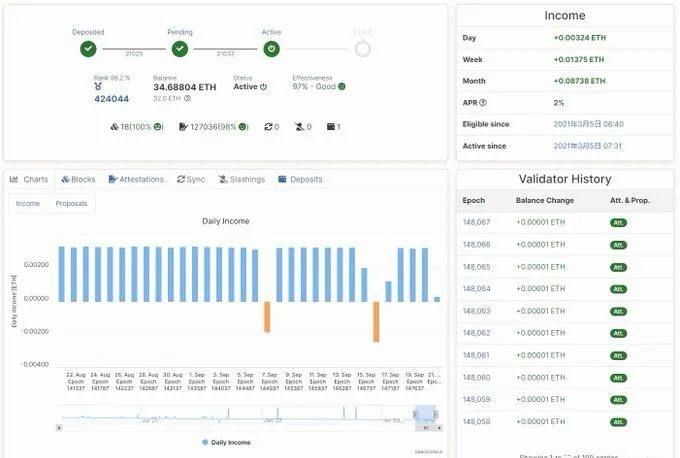
Task: Click the APR question mark help icon
Action: (483, 103)
